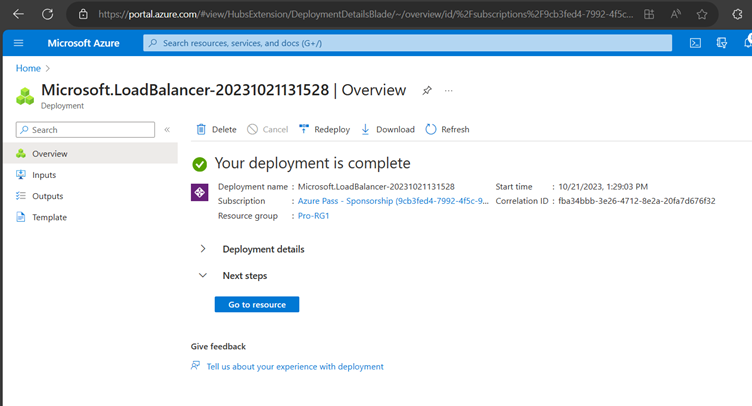This screenshot has height=406, width=752.
Task: Expand Deployment details section
Action: [263, 249]
